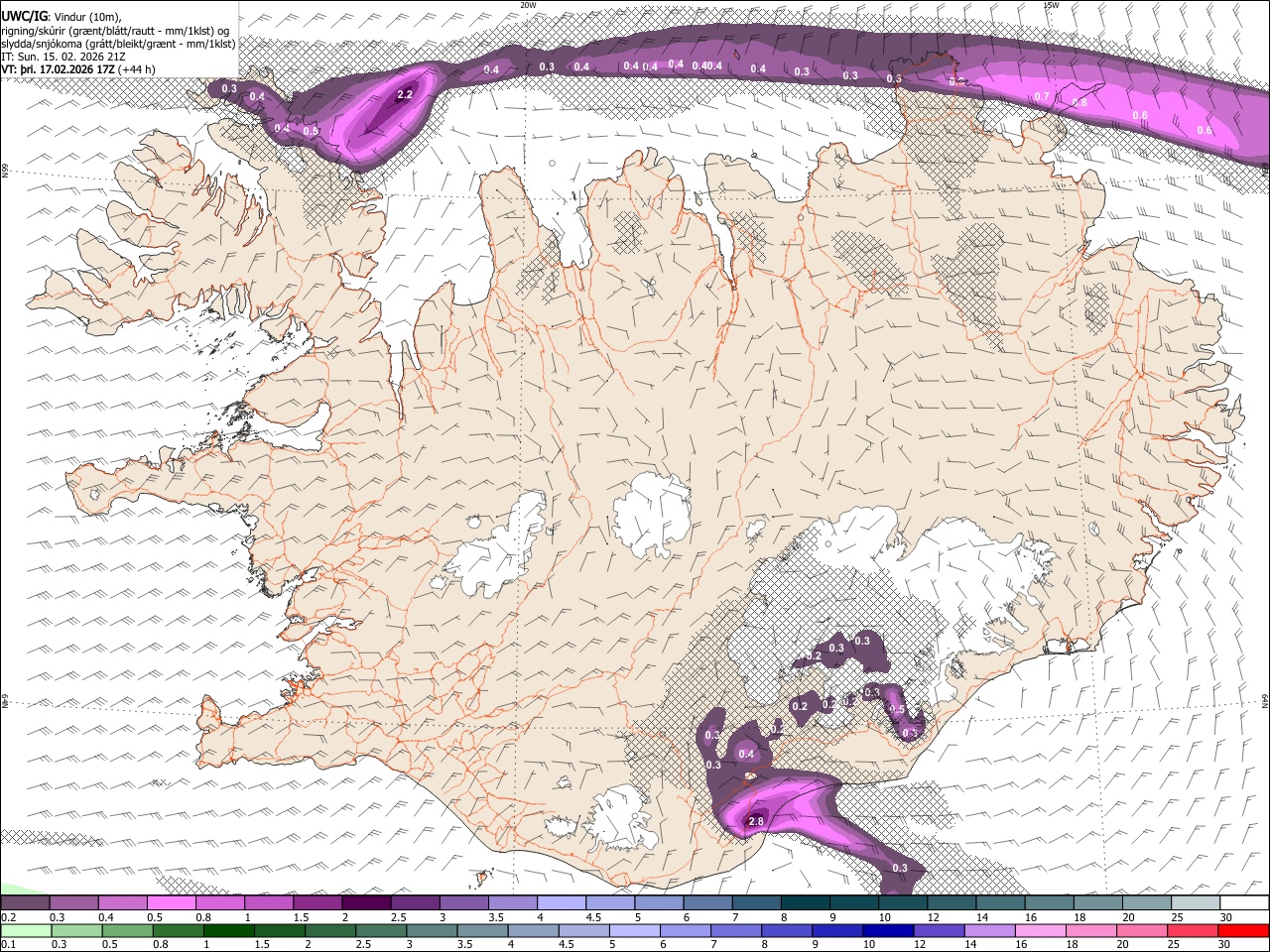
Task: Select the upper legend swatch between 0.2 and 0.3
Action: [25, 902]
